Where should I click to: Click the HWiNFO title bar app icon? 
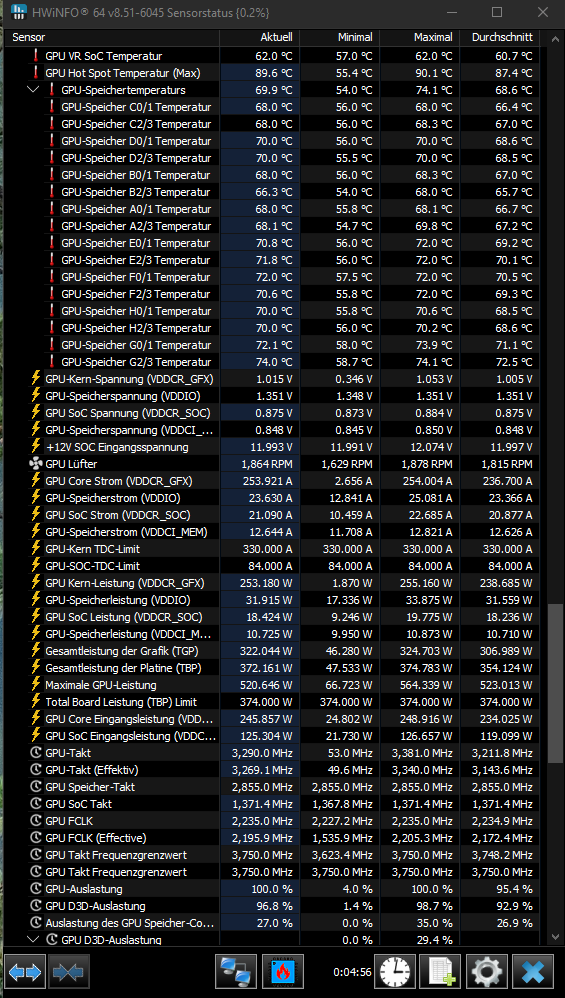coord(20,12)
